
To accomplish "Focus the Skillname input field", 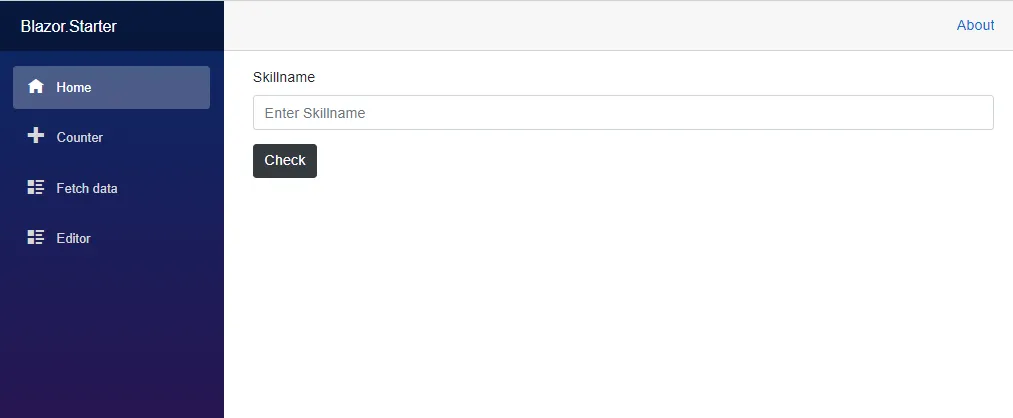I will 622,113.
